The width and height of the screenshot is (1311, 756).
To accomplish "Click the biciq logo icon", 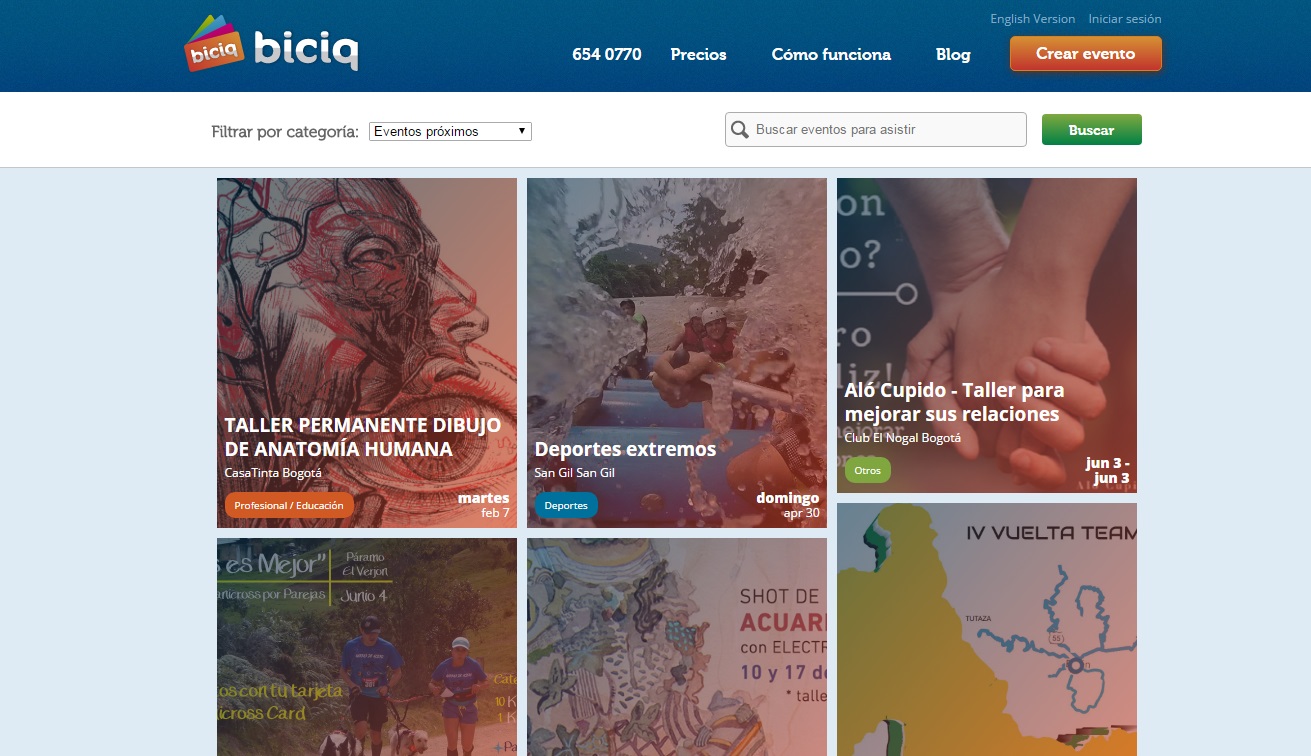I will click(215, 44).
